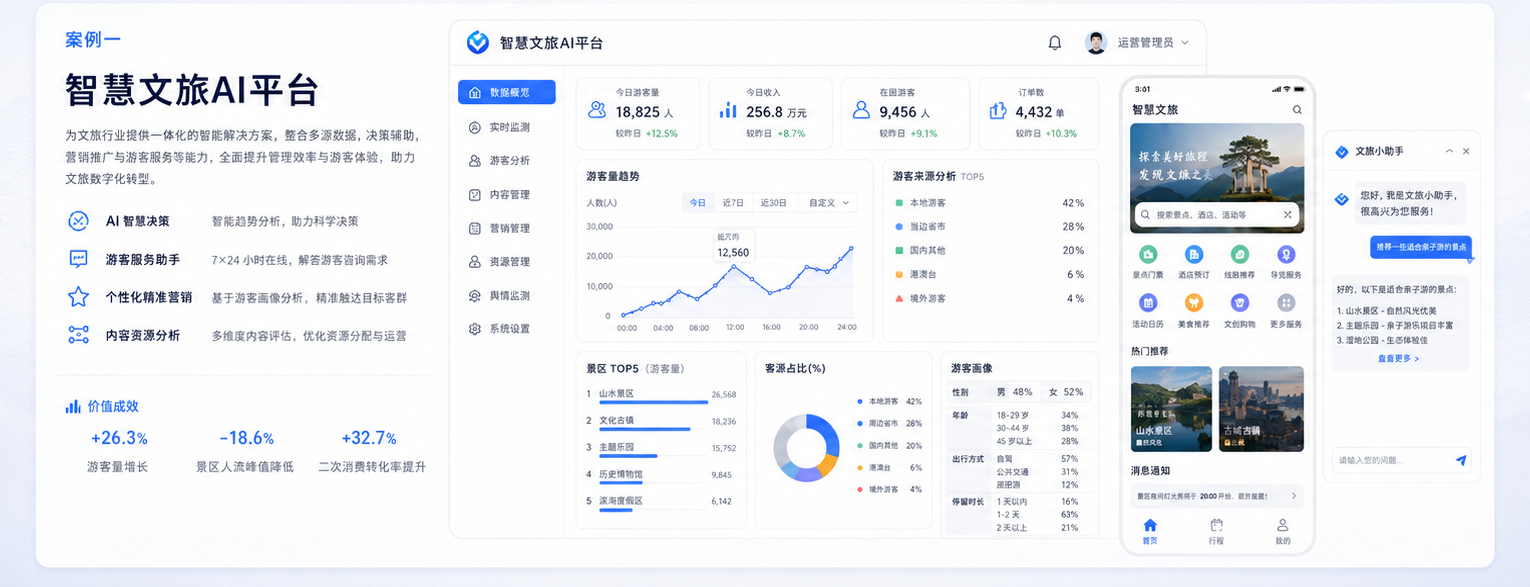Open the 山水景区 recommendation thumbnail
Viewport: 1530px width, 587px height.
(1171, 408)
